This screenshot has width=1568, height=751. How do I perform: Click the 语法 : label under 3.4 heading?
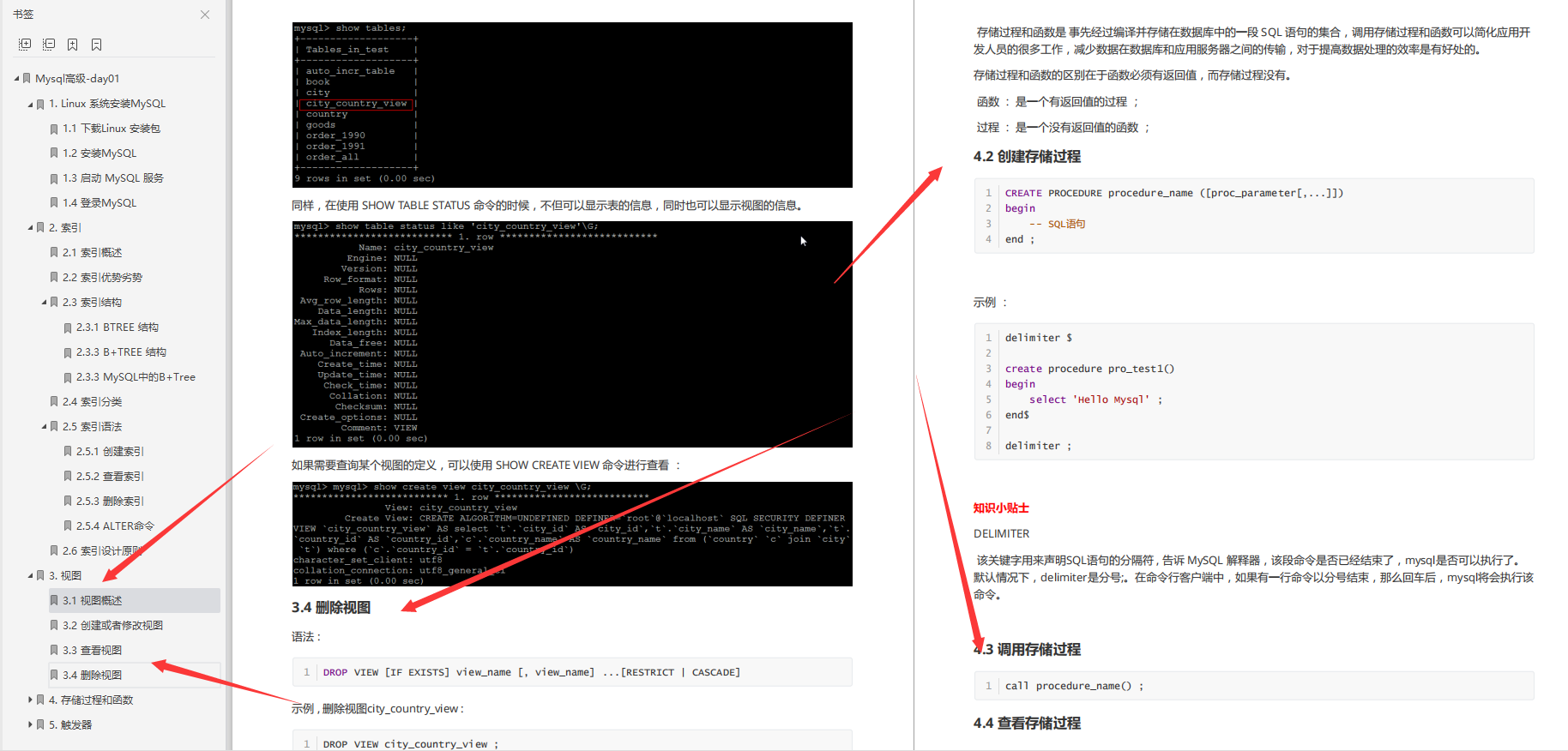(x=306, y=637)
